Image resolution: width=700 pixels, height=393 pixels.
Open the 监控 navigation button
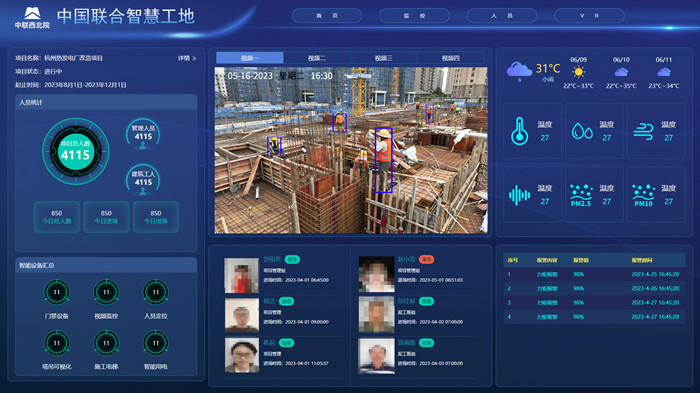[x=414, y=16]
